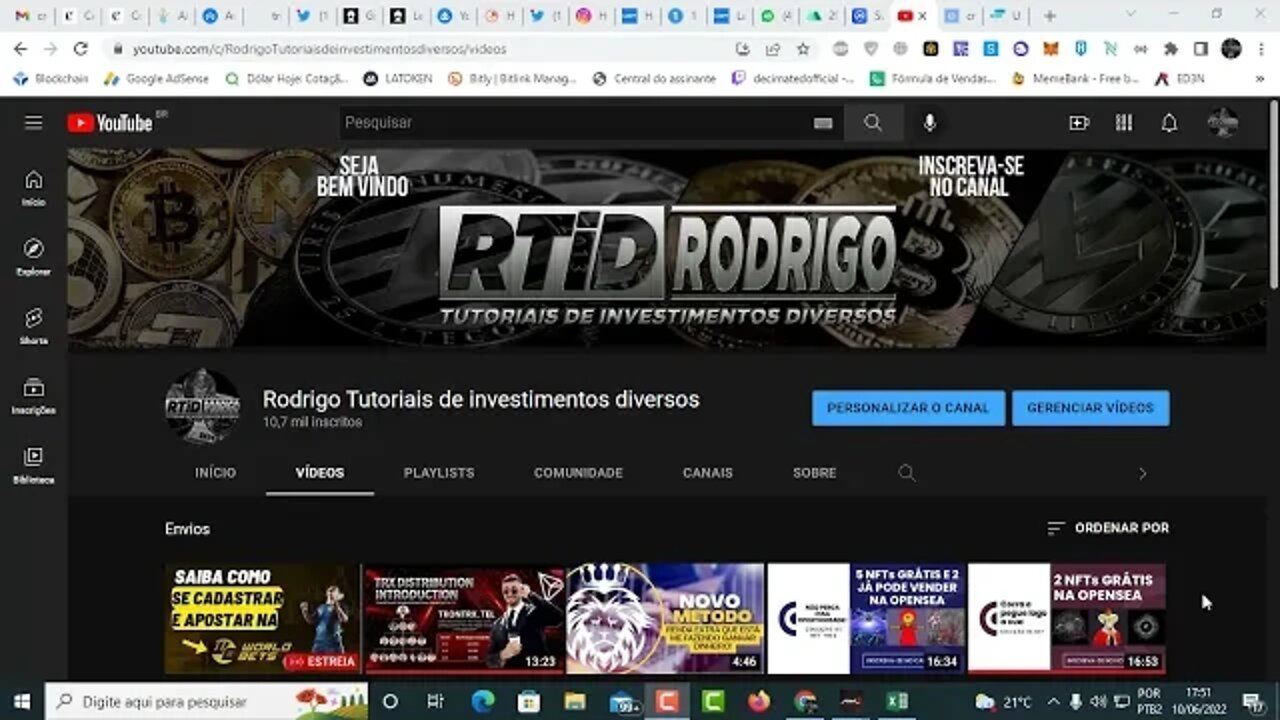This screenshot has height=720, width=1280.
Task: Click the Windows taskbar search box
Action: coord(207,701)
